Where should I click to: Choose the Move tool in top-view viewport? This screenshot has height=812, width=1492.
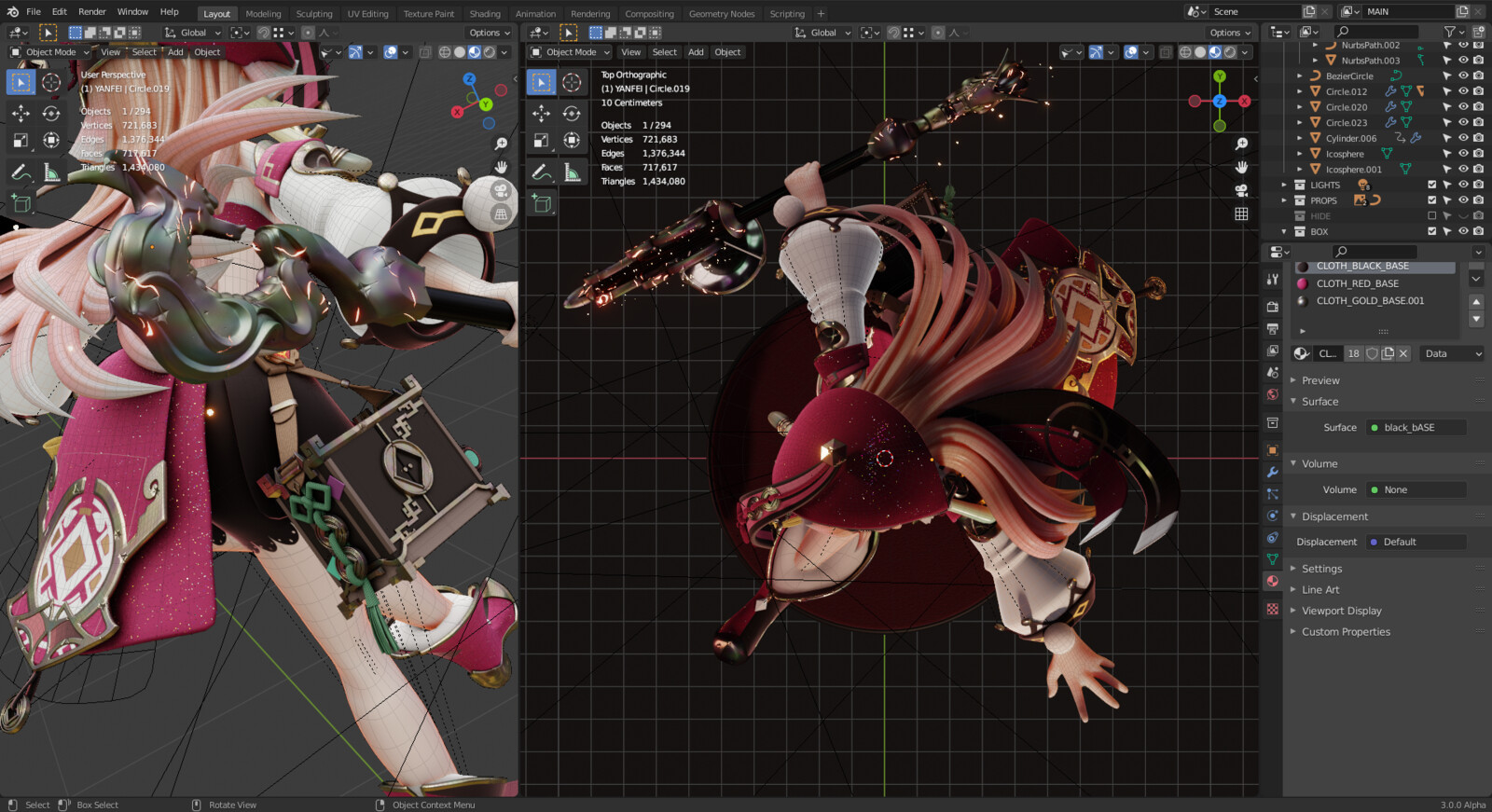coord(541,113)
